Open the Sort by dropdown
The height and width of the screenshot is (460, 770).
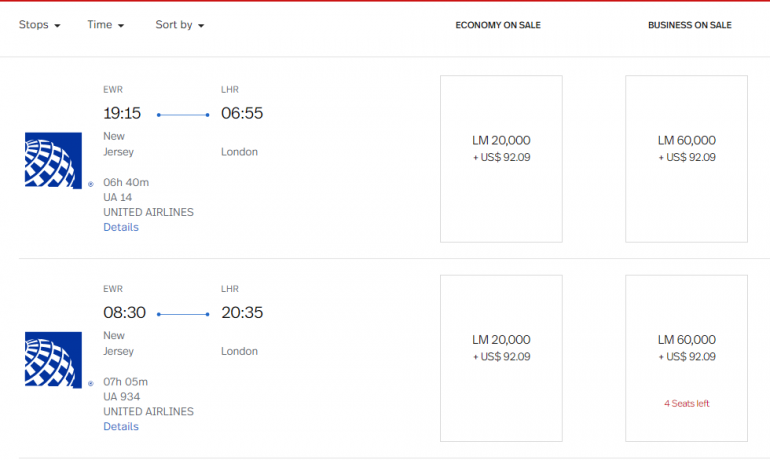180,25
